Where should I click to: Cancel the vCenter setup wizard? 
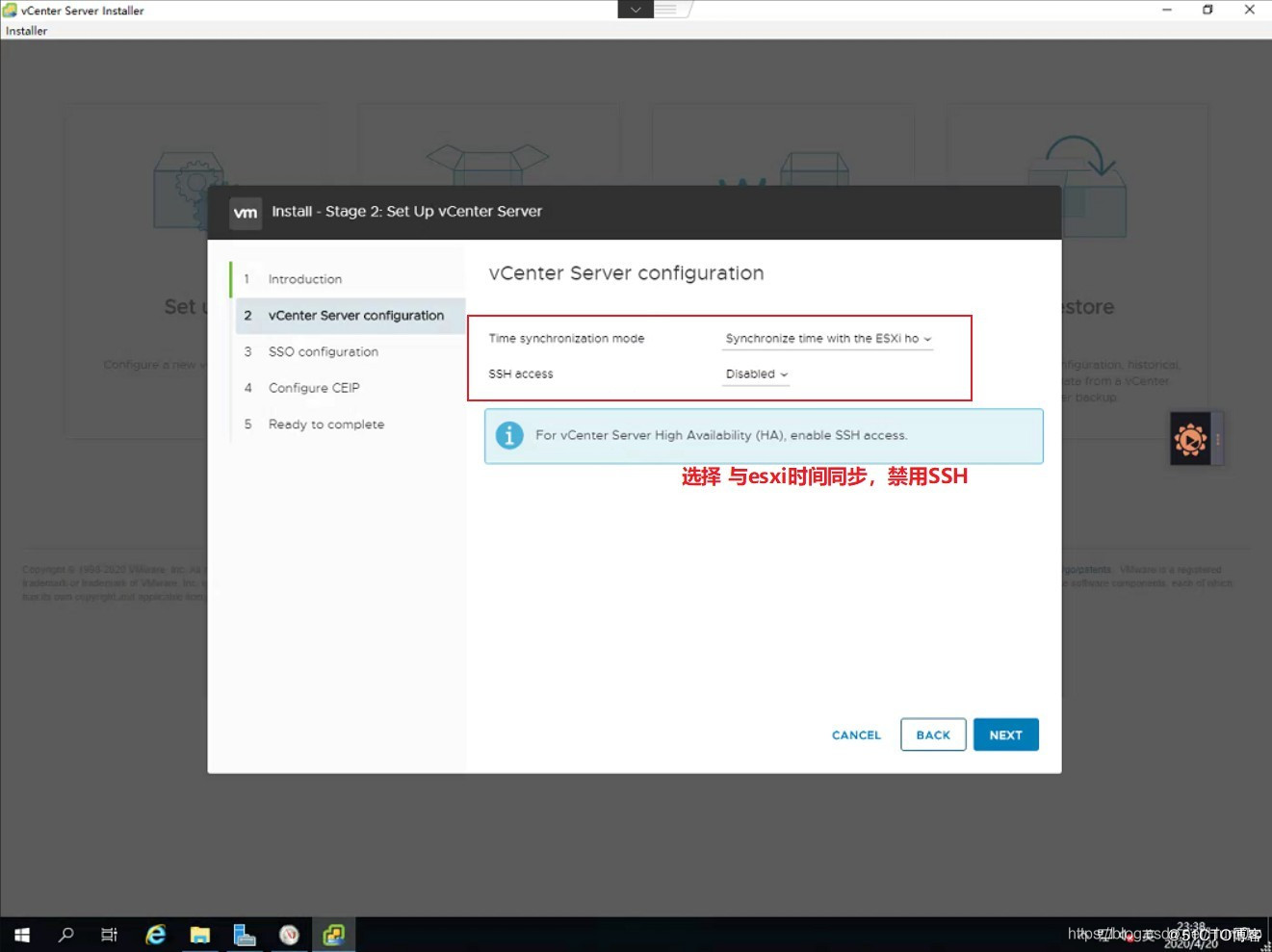click(x=856, y=734)
